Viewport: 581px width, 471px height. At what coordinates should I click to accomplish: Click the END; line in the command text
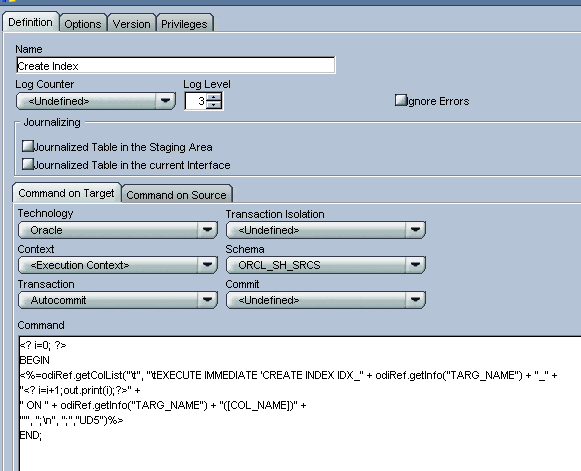tap(31, 435)
